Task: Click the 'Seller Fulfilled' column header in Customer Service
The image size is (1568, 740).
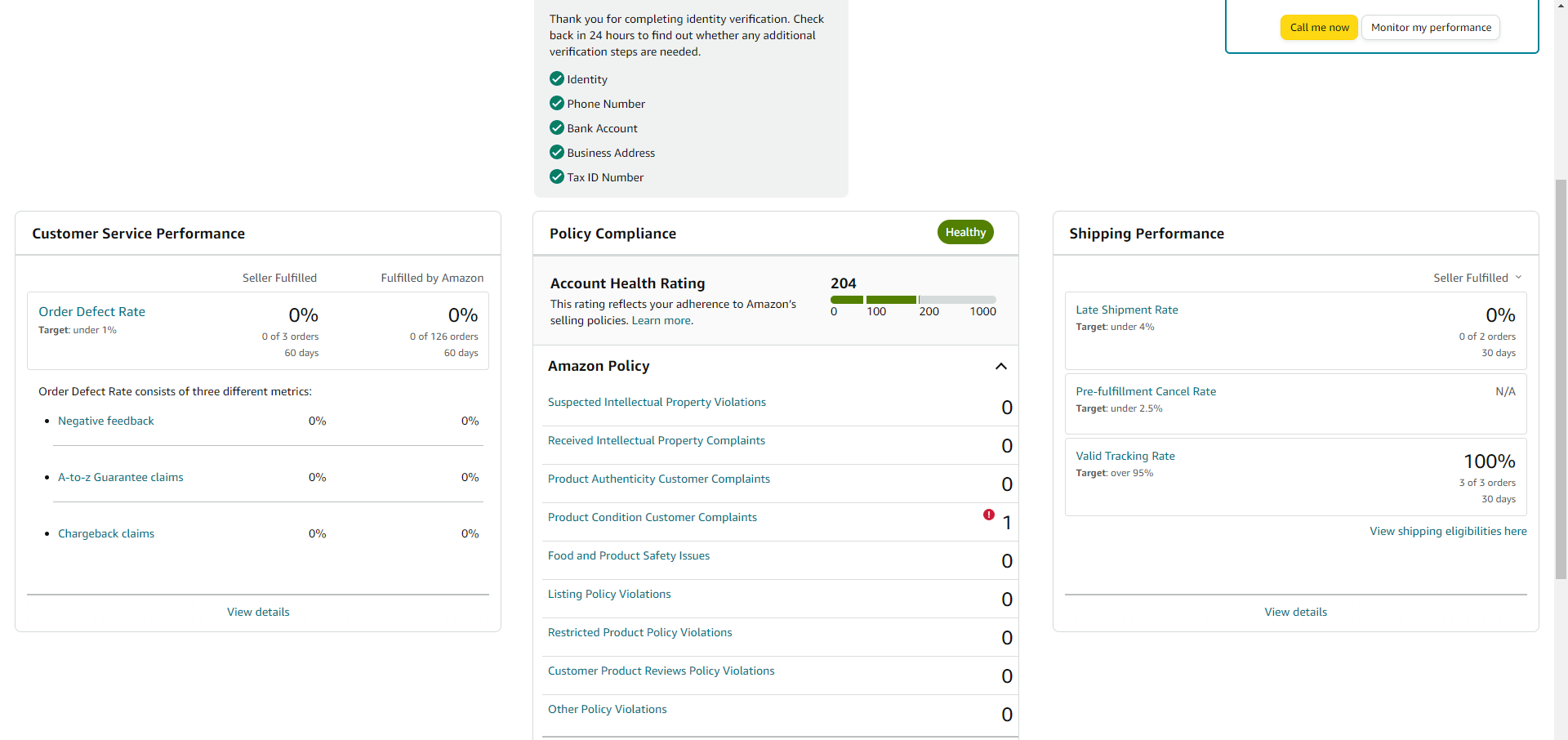Action: (279, 278)
